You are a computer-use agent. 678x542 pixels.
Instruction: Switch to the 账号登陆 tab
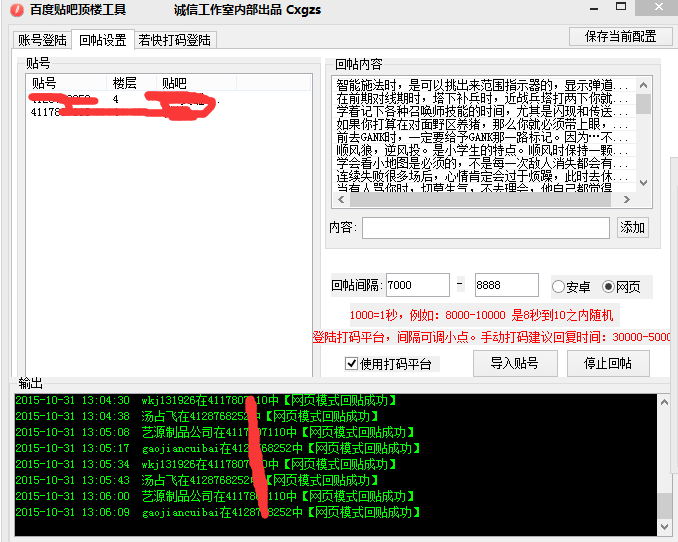pos(42,40)
